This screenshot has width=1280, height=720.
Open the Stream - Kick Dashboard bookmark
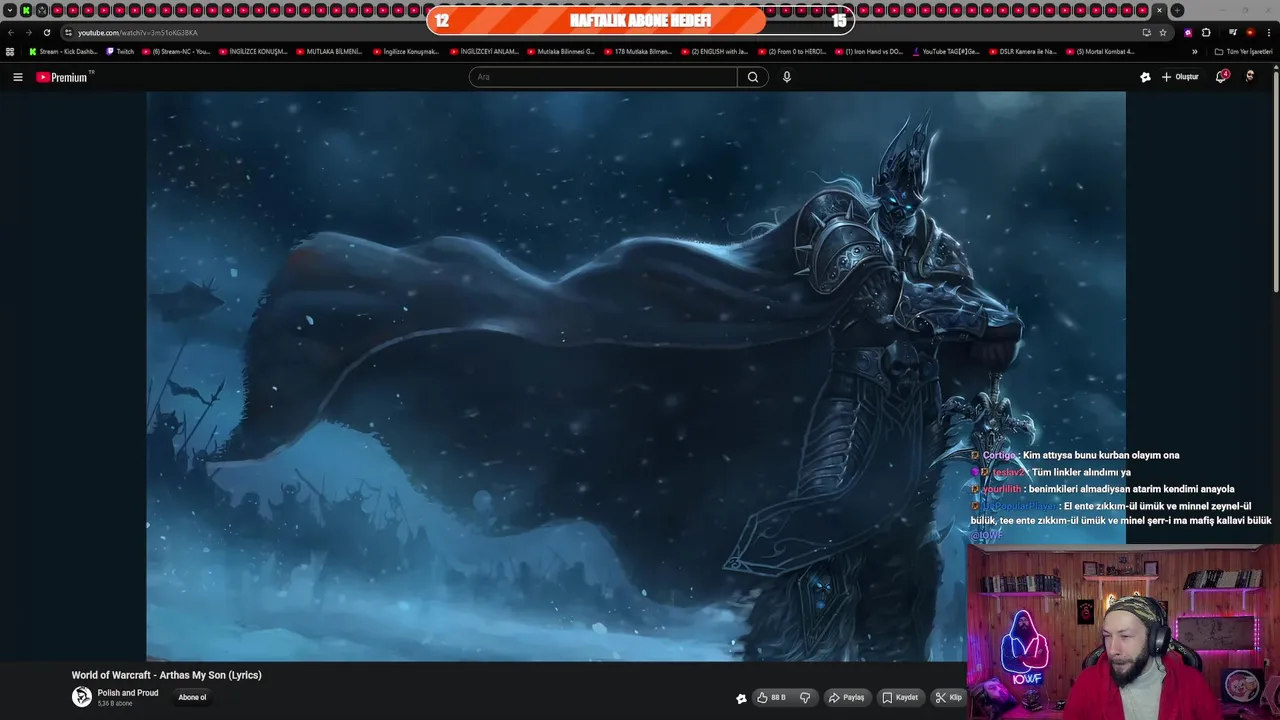point(63,51)
